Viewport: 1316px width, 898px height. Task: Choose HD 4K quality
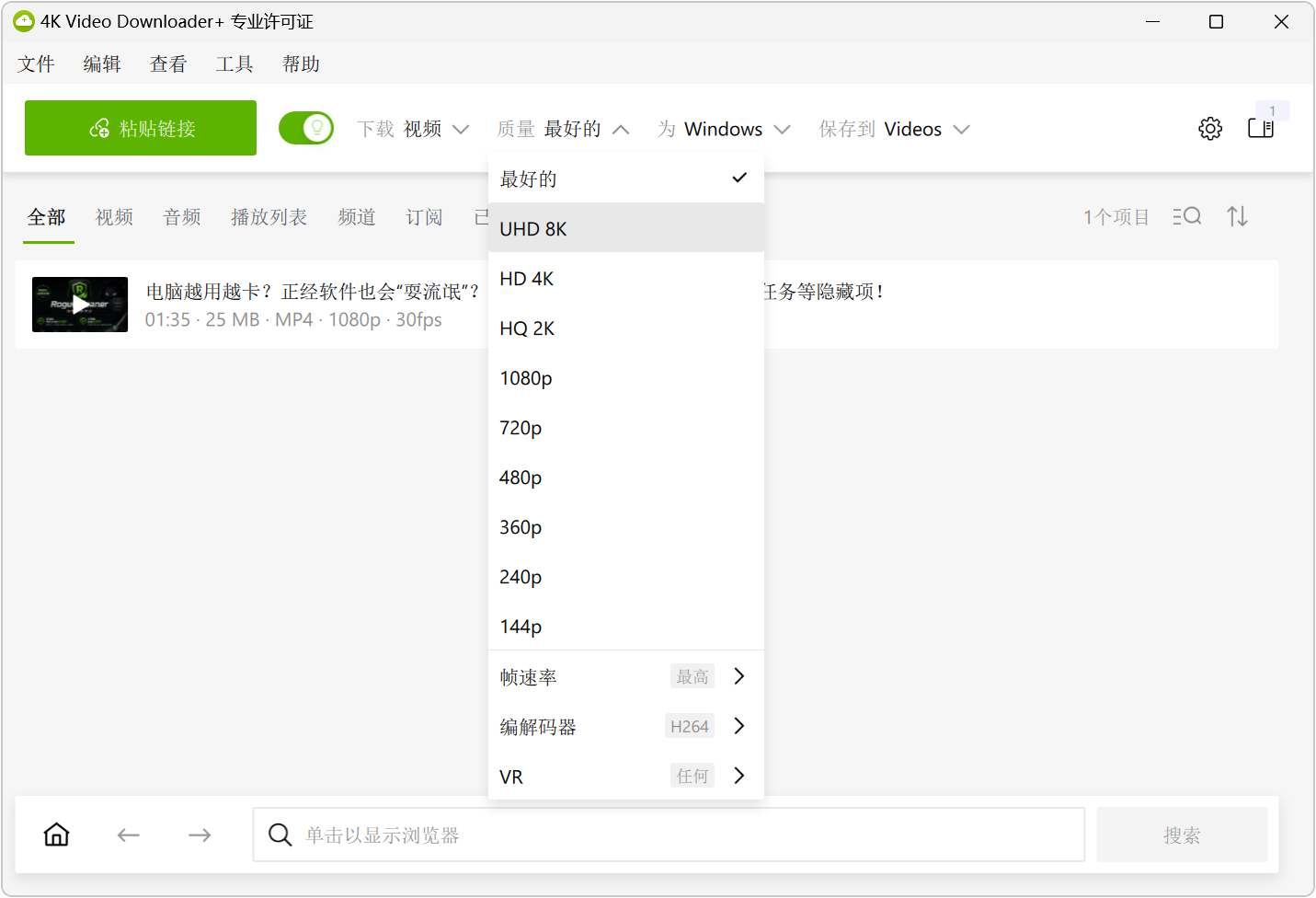(x=626, y=278)
